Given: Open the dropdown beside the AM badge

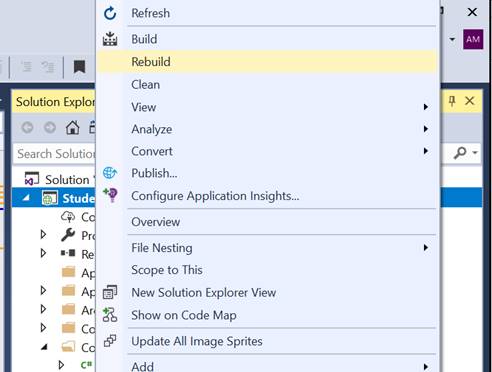Looking at the screenshot, I should tap(452, 39).
